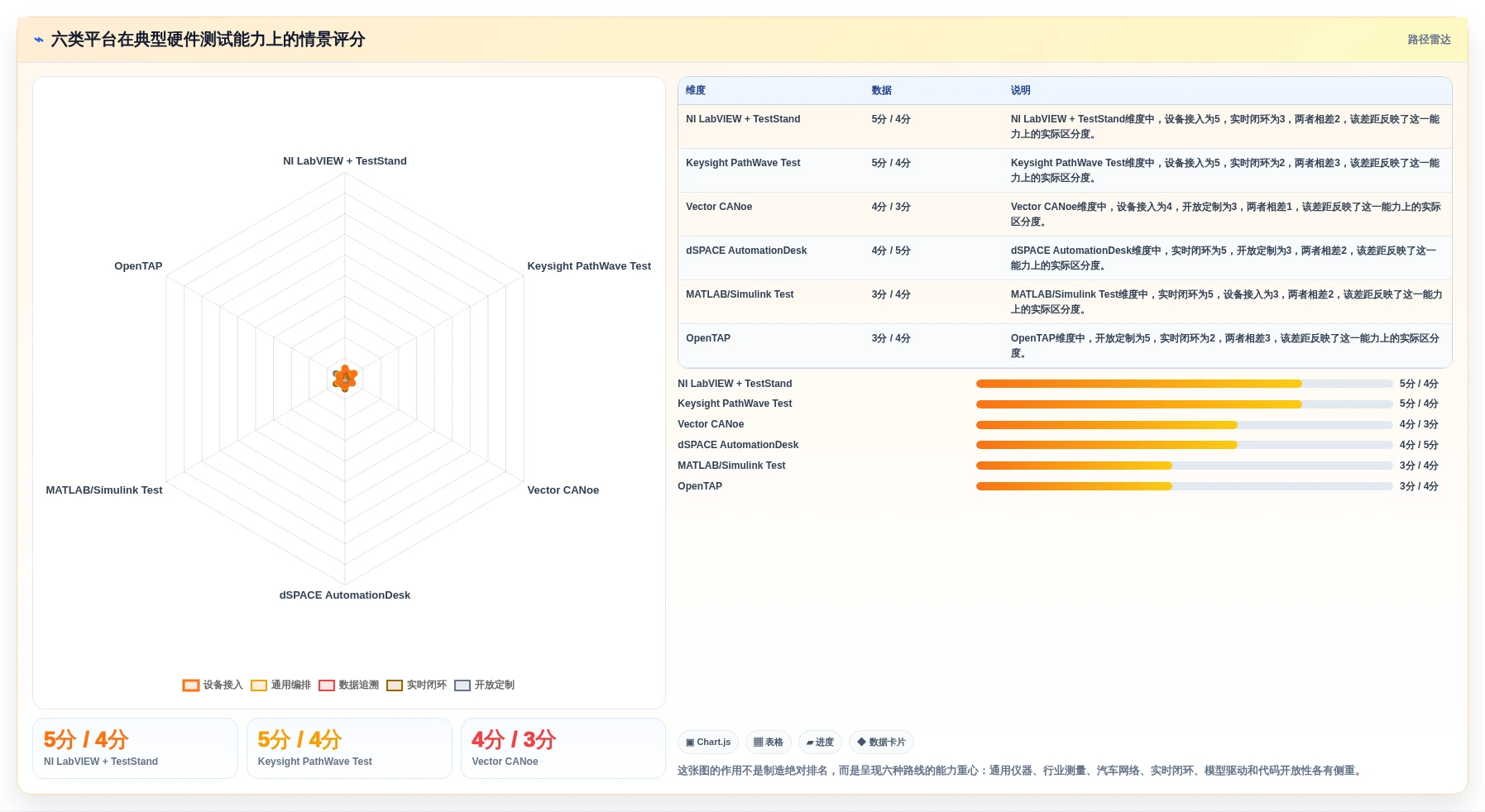Click the MATLAB/Simulink Test progress bar
Viewport: 1485px width, 812px height.
1185,466
